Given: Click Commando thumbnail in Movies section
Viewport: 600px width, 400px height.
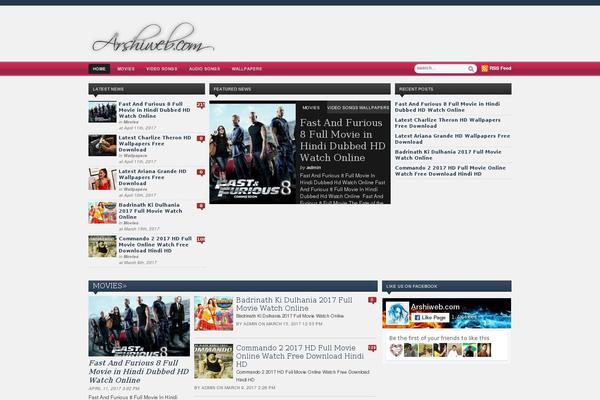Looking at the screenshot, I should tap(214, 361).
